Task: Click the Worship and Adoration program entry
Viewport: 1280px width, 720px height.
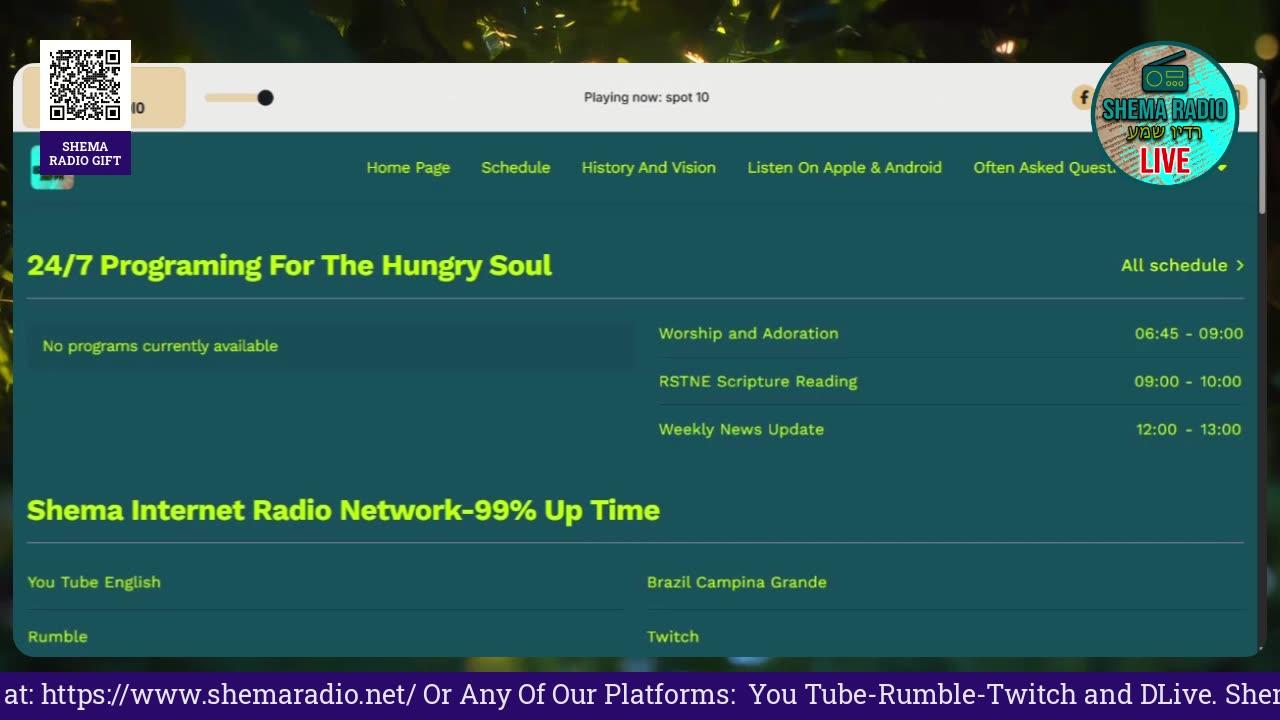Action: 748,333
